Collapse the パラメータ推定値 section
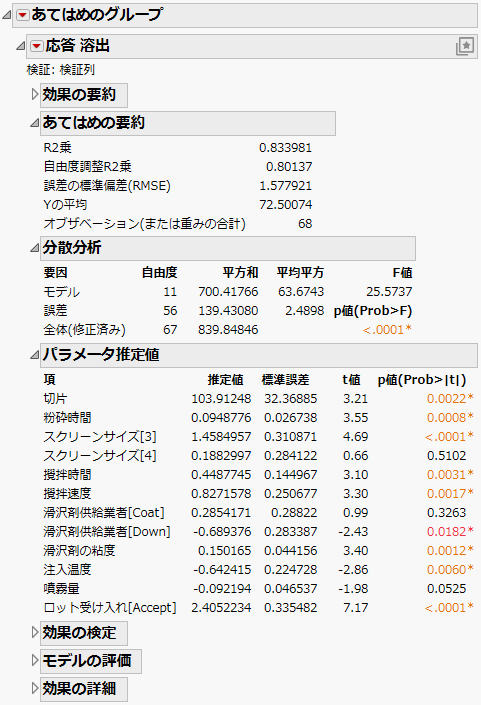Screen dimensions: 481x705 tap(35, 355)
